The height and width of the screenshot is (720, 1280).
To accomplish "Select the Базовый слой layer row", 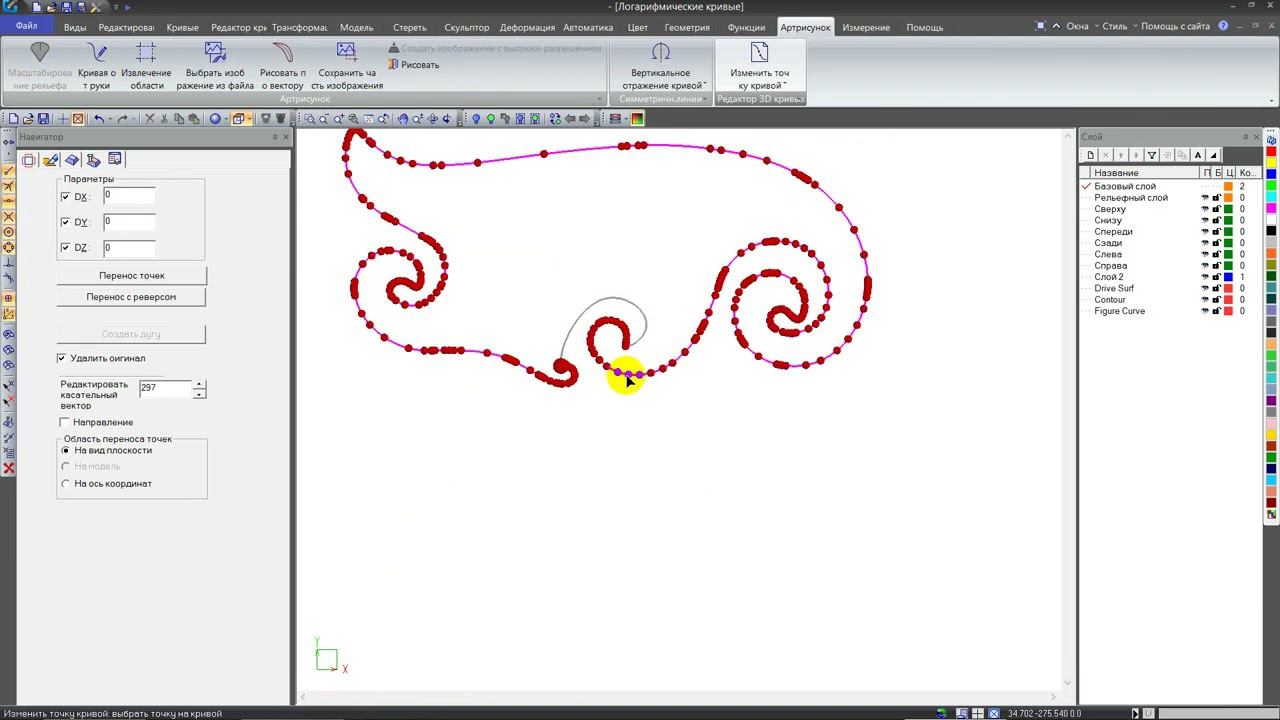I will point(1170,186).
